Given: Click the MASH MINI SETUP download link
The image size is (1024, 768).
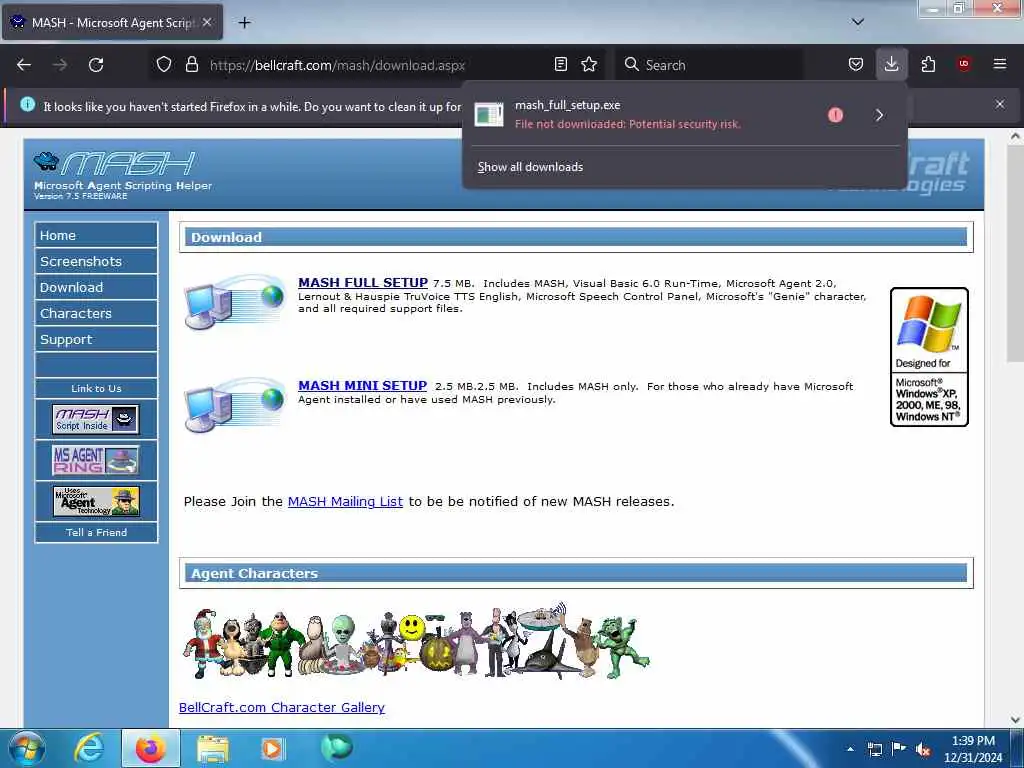Looking at the screenshot, I should [x=362, y=386].
